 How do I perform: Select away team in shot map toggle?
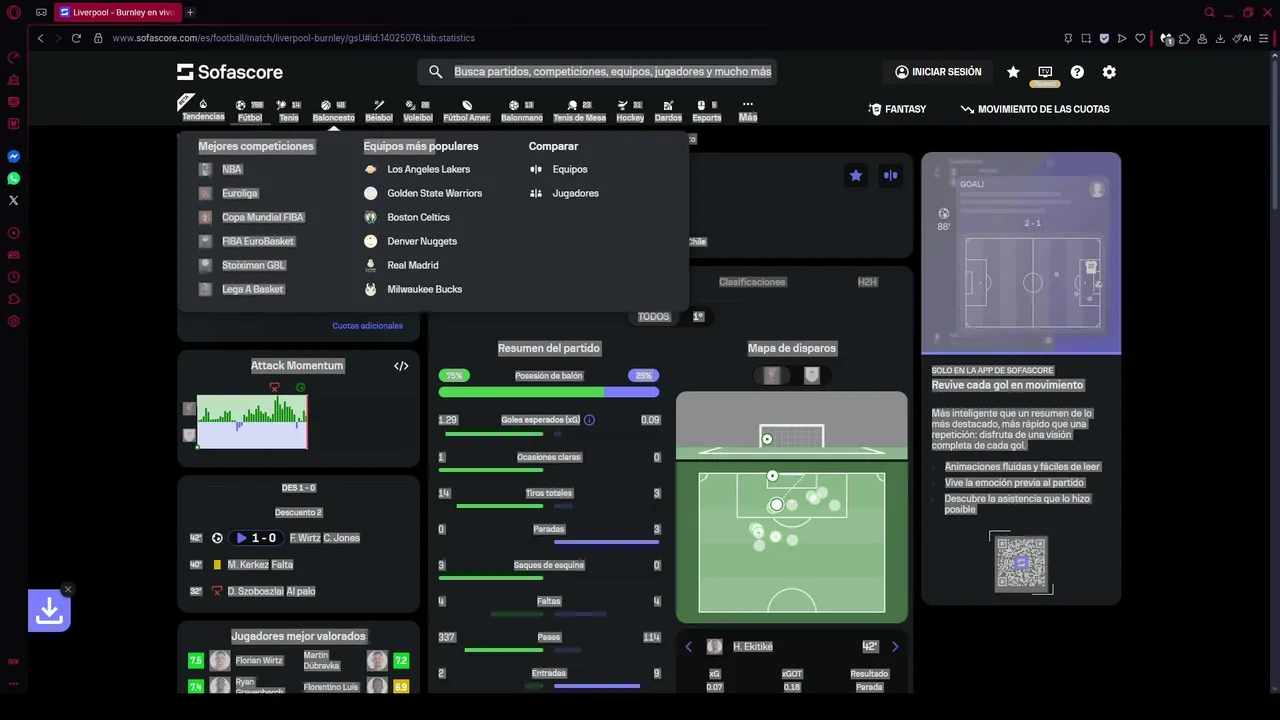[x=812, y=376]
